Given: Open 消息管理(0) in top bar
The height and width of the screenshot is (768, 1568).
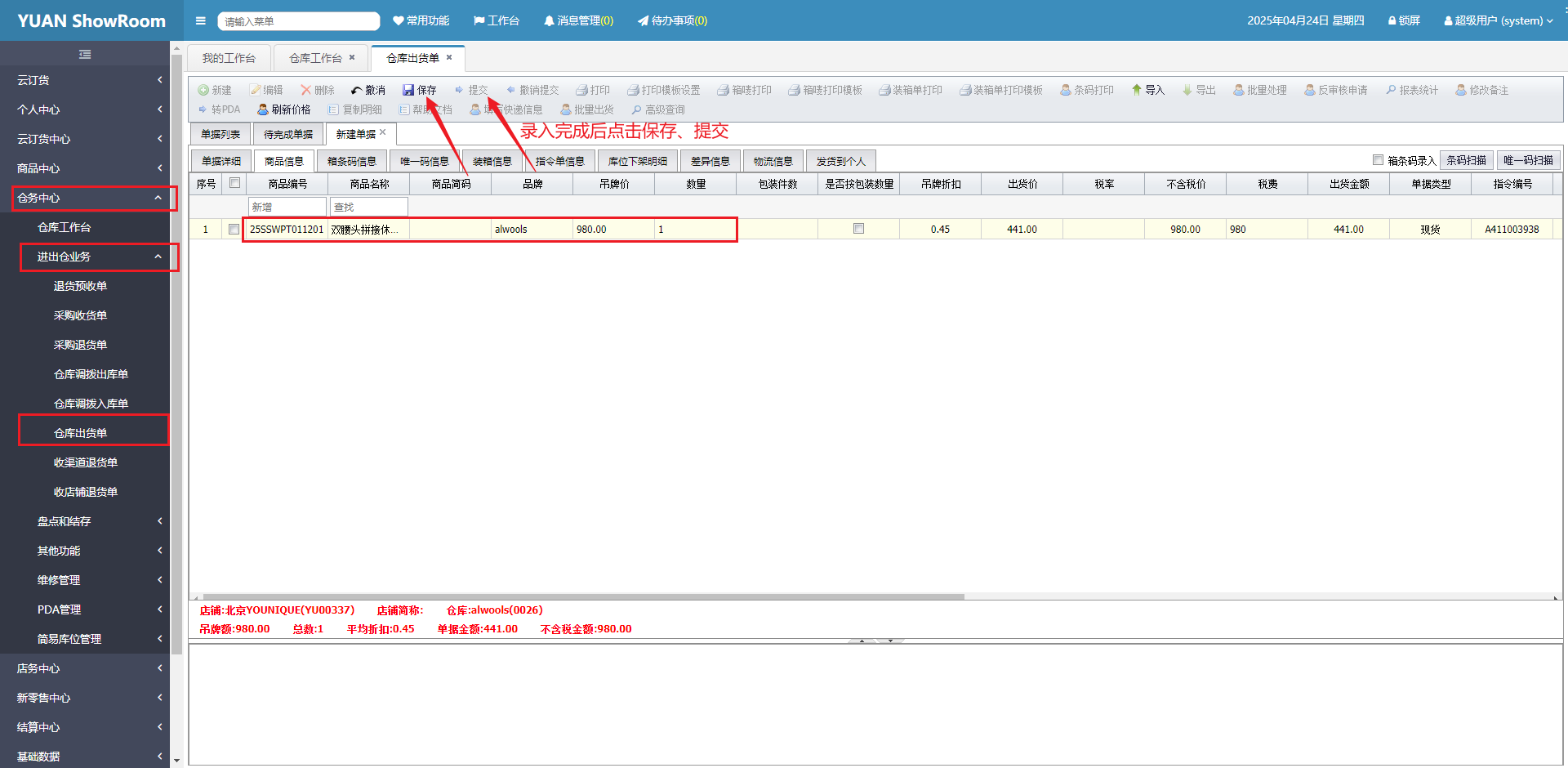Looking at the screenshot, I should click(578, 20).
